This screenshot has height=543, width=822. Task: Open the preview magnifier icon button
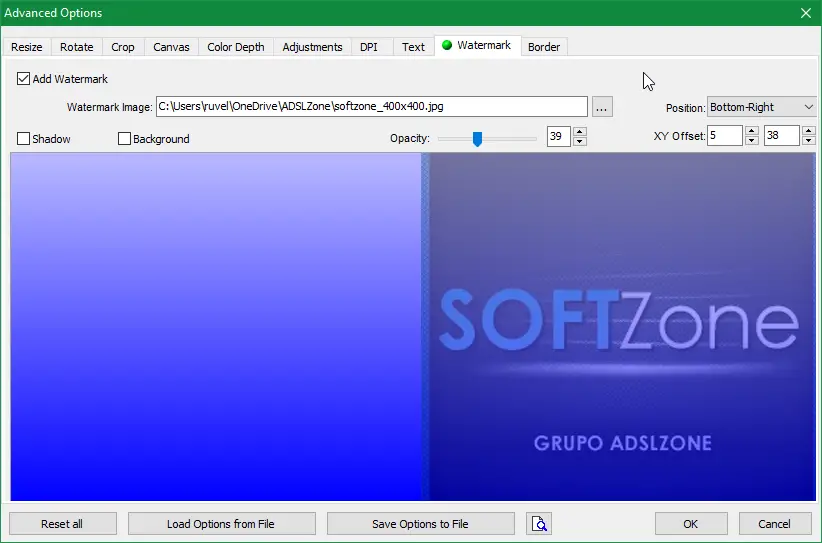[x=539, y=524]
